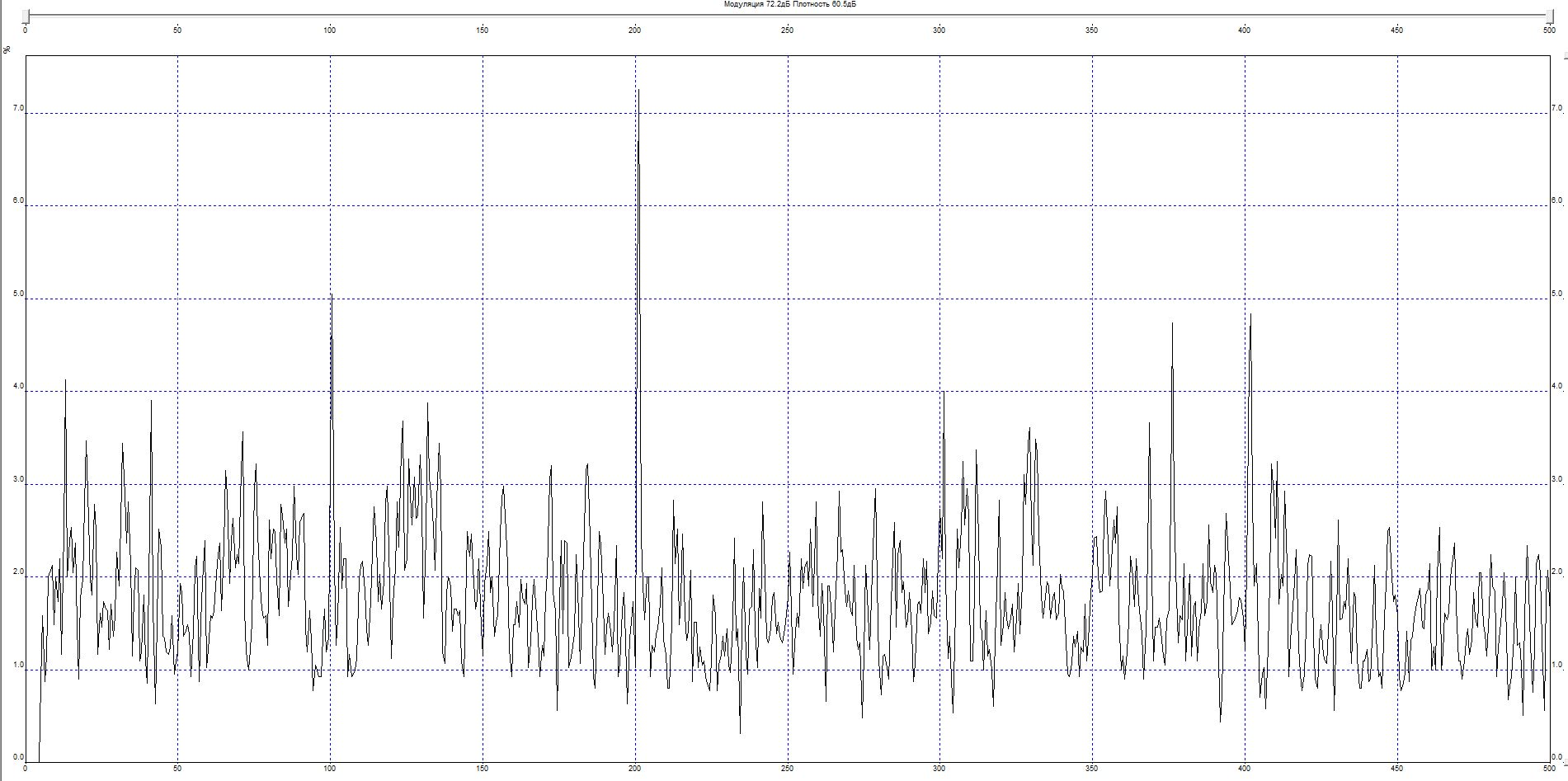Click the '7.0' label on the right axis
The height and width of the screenshot is (781, 1568).
tap(1556, 108)
